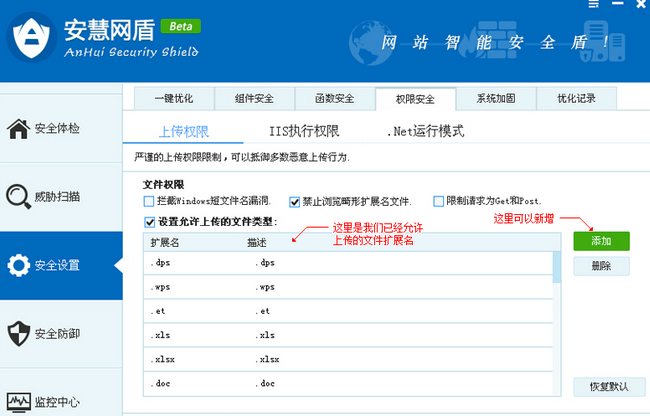Enable 拦截Windows短文件名漏洞 checkbox

pos(149,201)
